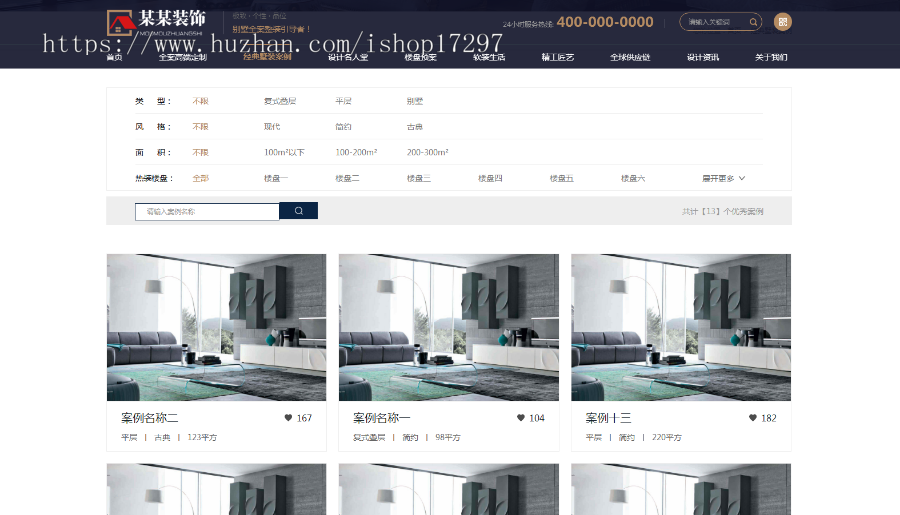
Task: Filter type by 平层
Action: pos(343,101)
